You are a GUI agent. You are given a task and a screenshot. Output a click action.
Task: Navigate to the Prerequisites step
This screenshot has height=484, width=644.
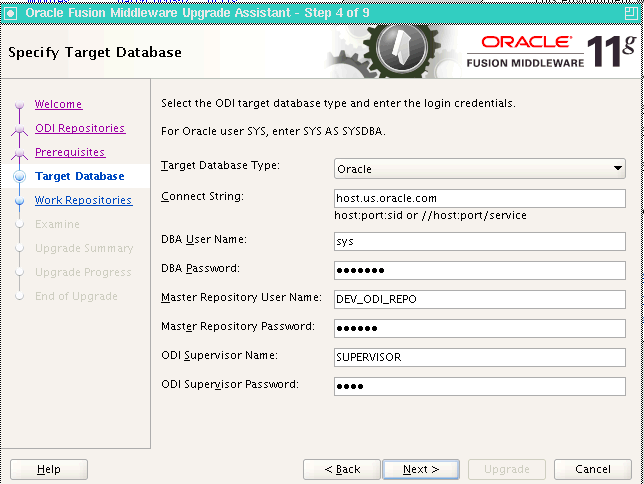tap(70, 152)
